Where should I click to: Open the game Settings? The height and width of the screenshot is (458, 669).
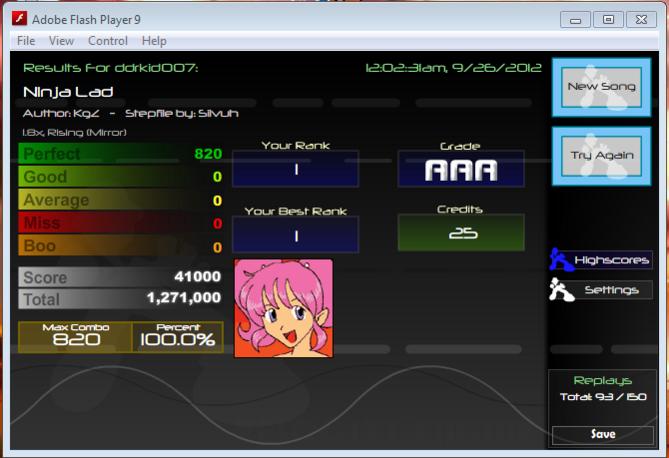pyautogui.click(x=611, y=290)
